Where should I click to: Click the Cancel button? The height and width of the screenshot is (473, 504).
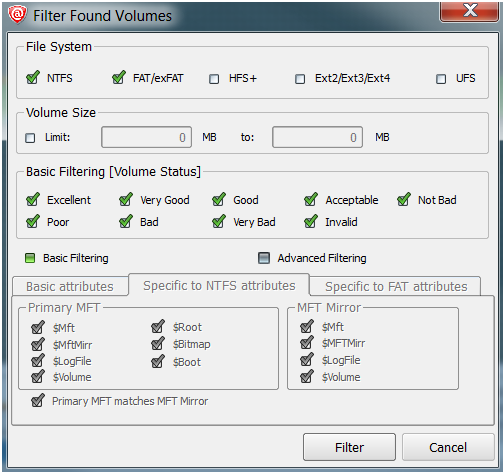[448, 447]
